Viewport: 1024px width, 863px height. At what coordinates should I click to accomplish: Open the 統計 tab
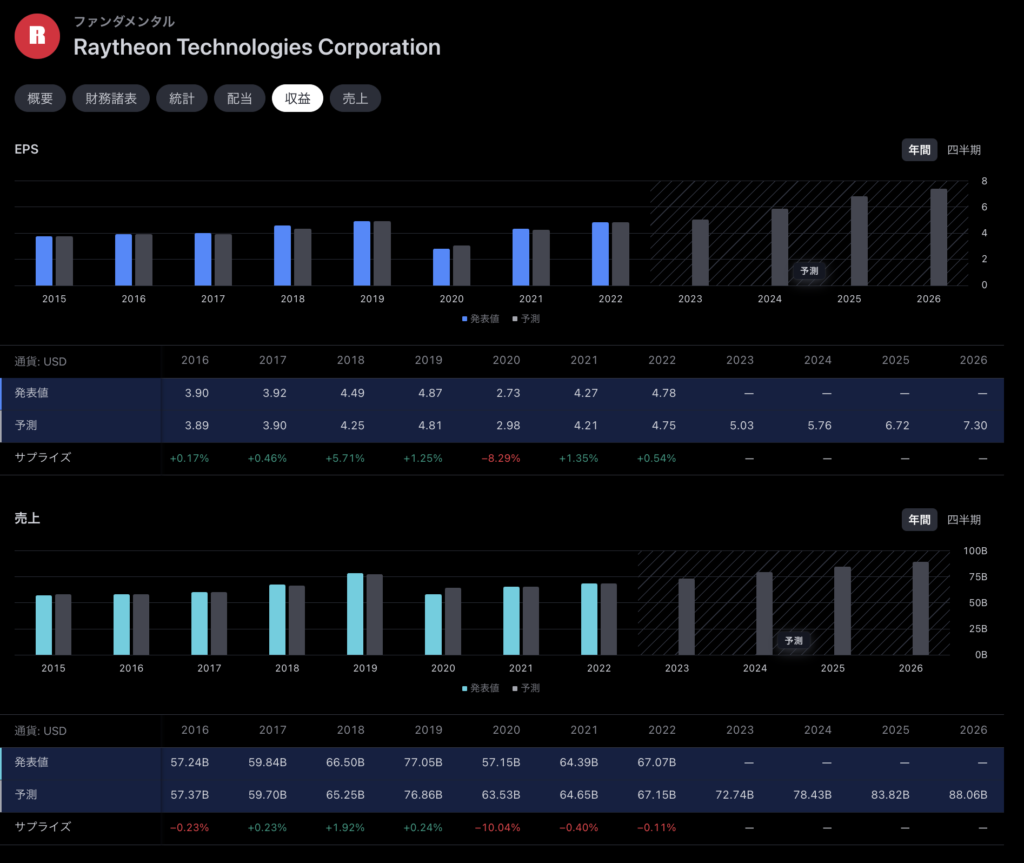pyautogui.click(x=182, y=99)
